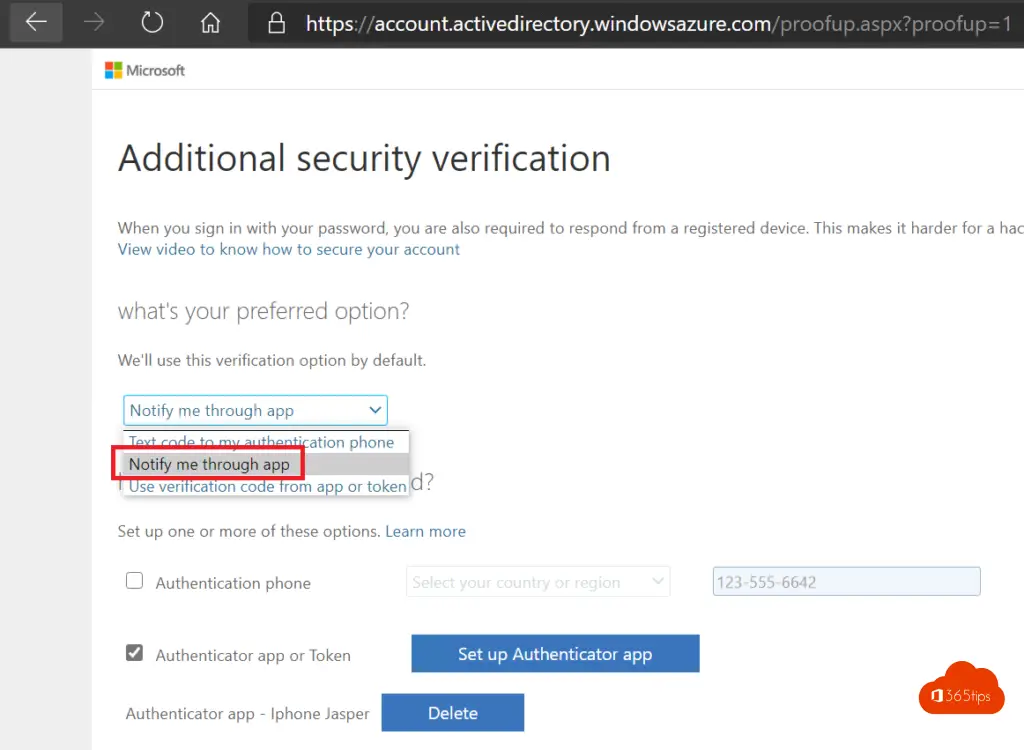The image size is (1024, 750).
Task: Choose Use verification code from app or token
Action: pyautogui.click(x=266, y=486)
